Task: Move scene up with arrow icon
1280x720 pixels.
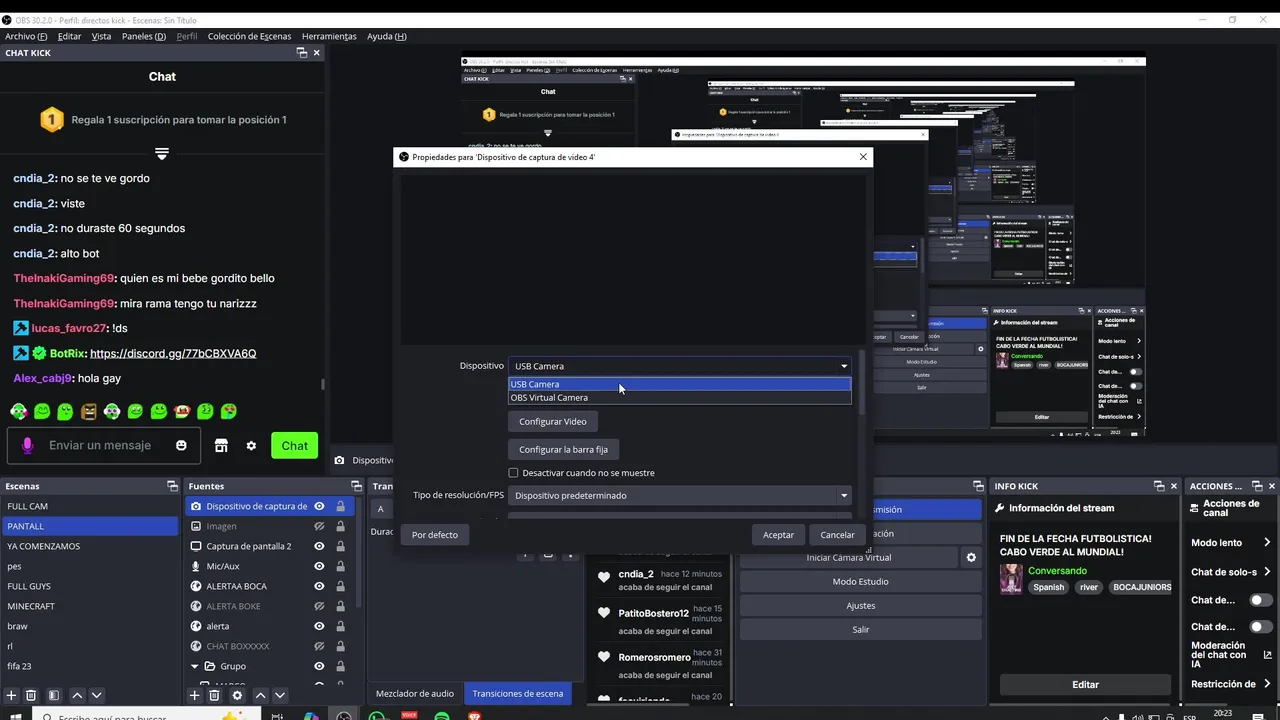Action: tap(77, 695)
